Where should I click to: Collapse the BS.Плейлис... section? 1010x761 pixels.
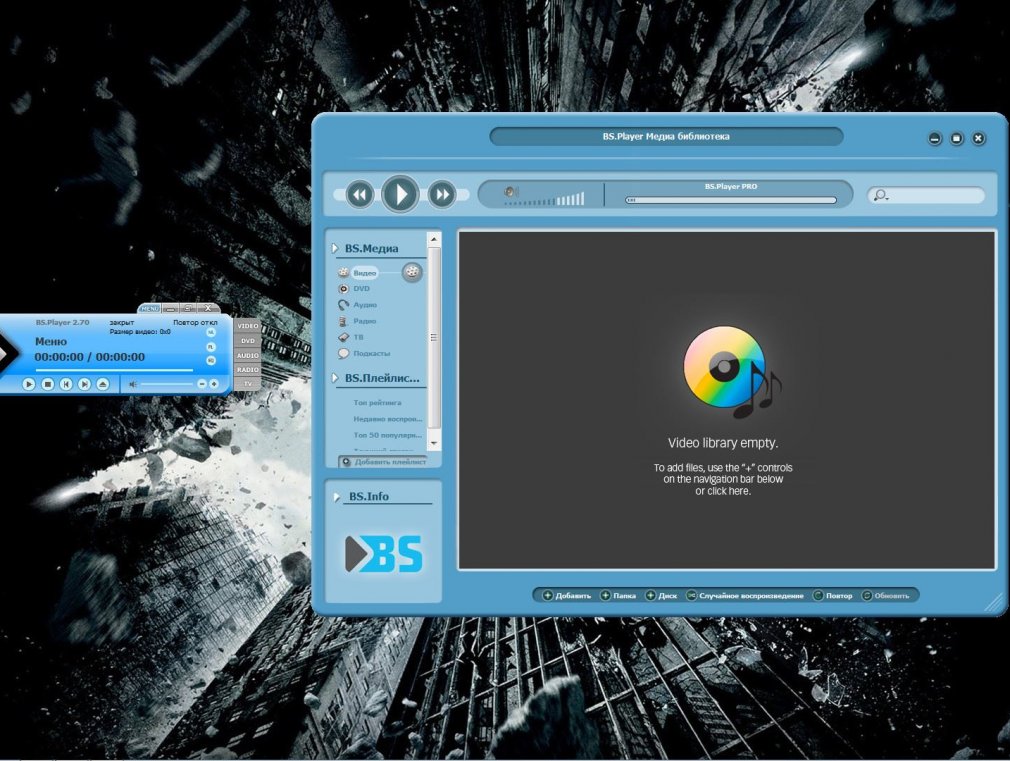[x=335, y=378]
